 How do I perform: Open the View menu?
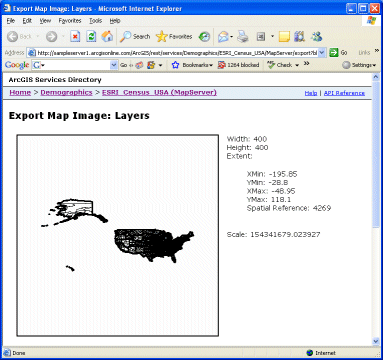coord(45,21)
